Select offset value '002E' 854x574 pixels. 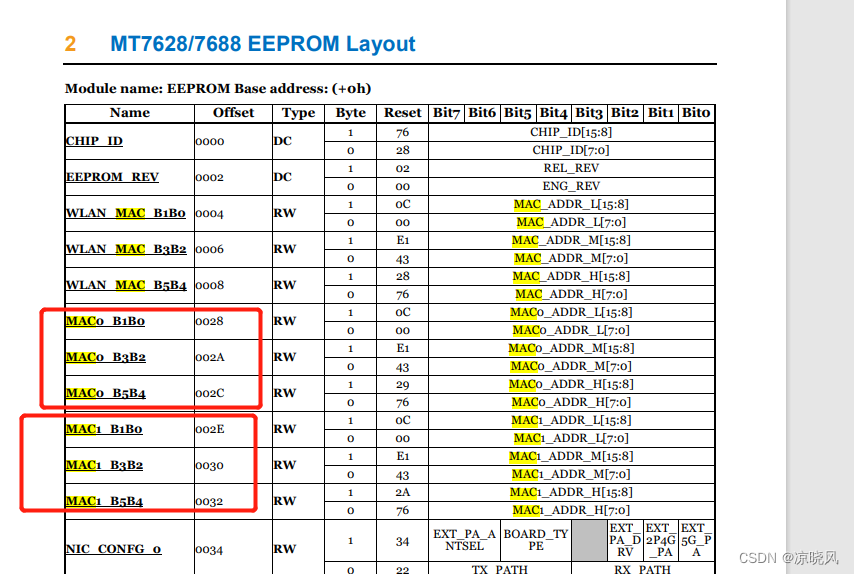(210, 429)
